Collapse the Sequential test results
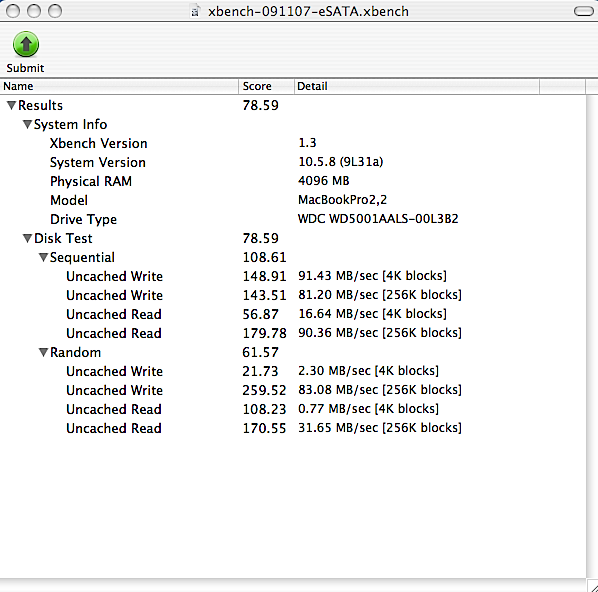Image resolution: width=598 pixels, height=592 pixels. pos(43,257)
